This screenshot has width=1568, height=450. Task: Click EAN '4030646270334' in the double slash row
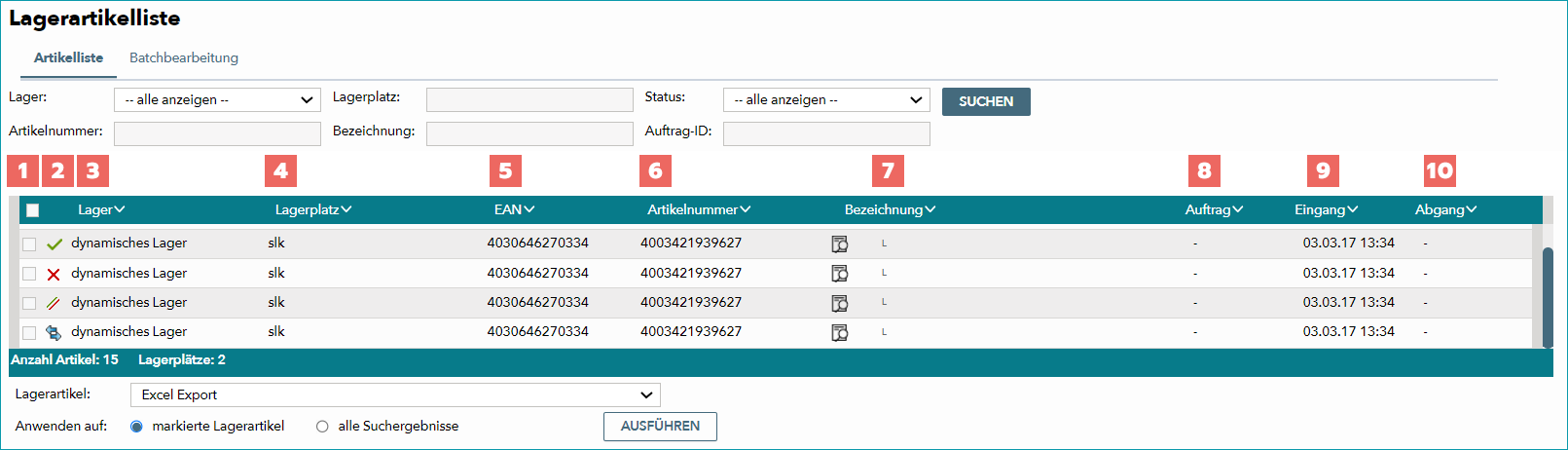537,302
